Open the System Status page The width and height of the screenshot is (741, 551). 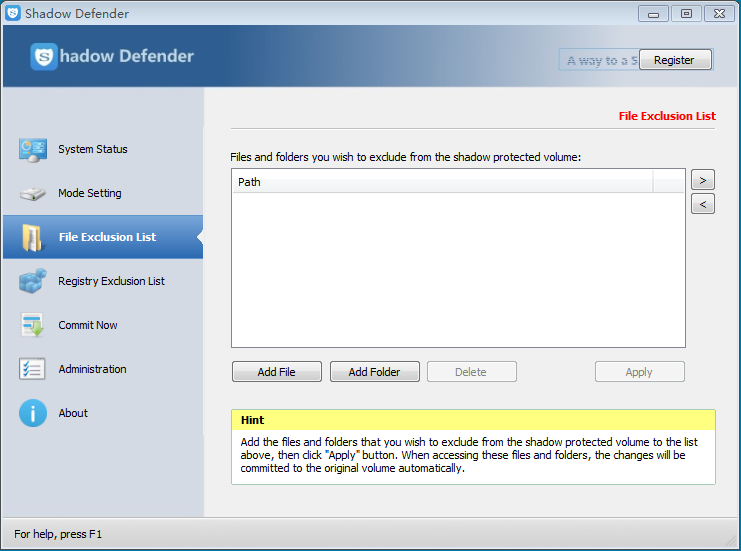click(x=93, y=150)
